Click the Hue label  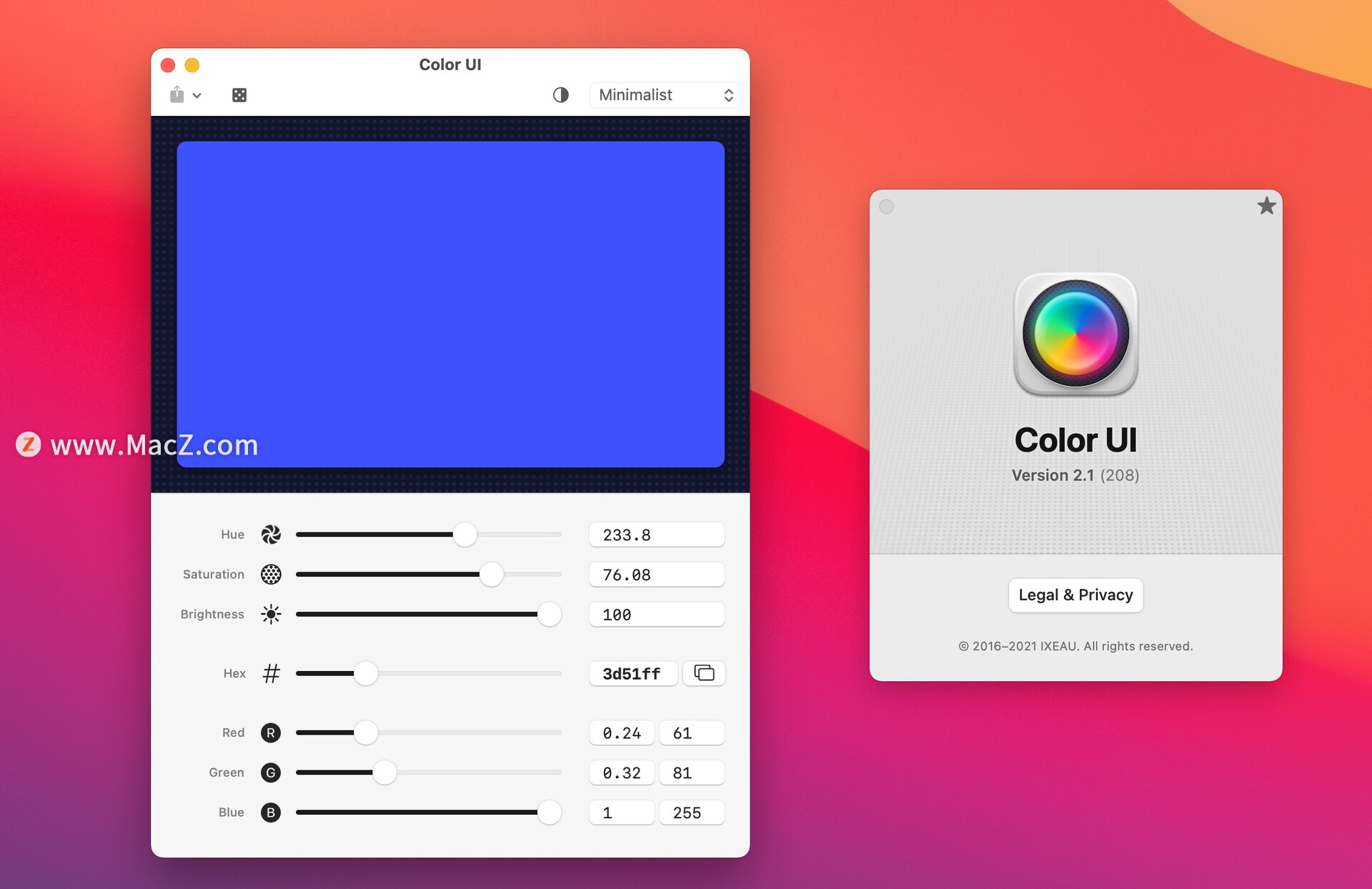[x=232, y=535]
